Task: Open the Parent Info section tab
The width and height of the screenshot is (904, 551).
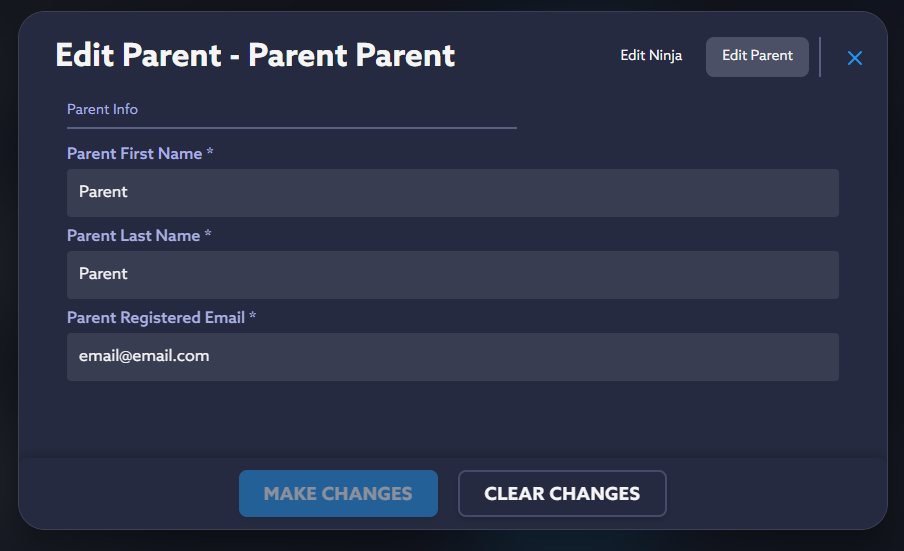Action: coord(102,109)
